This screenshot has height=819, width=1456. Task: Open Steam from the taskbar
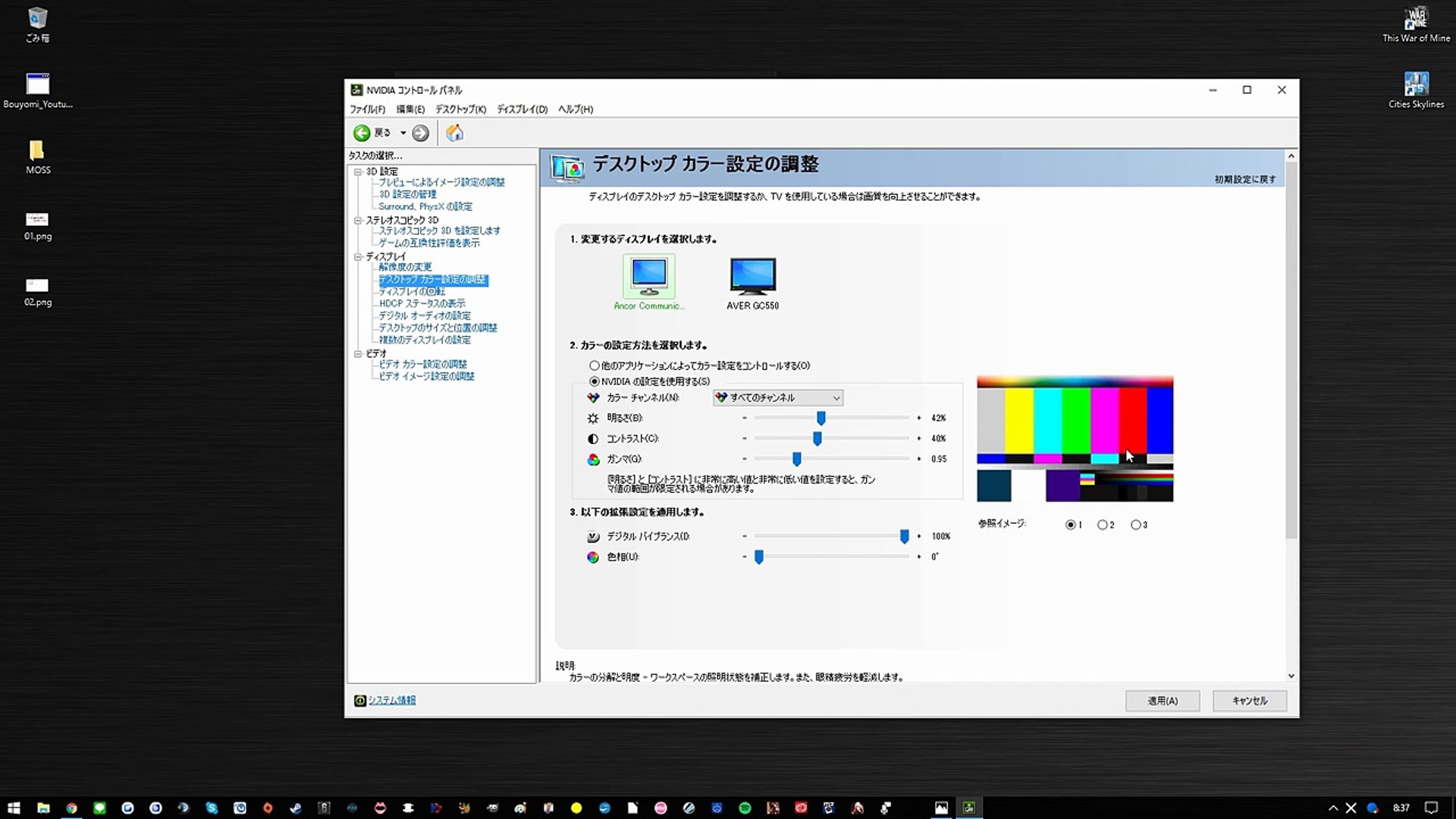[296, 808]
